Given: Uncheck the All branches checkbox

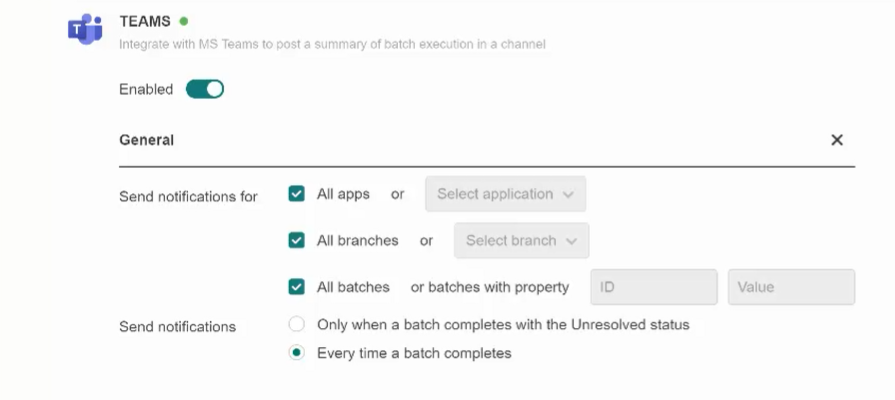Looking at the screenshot, I should point(296,240).
